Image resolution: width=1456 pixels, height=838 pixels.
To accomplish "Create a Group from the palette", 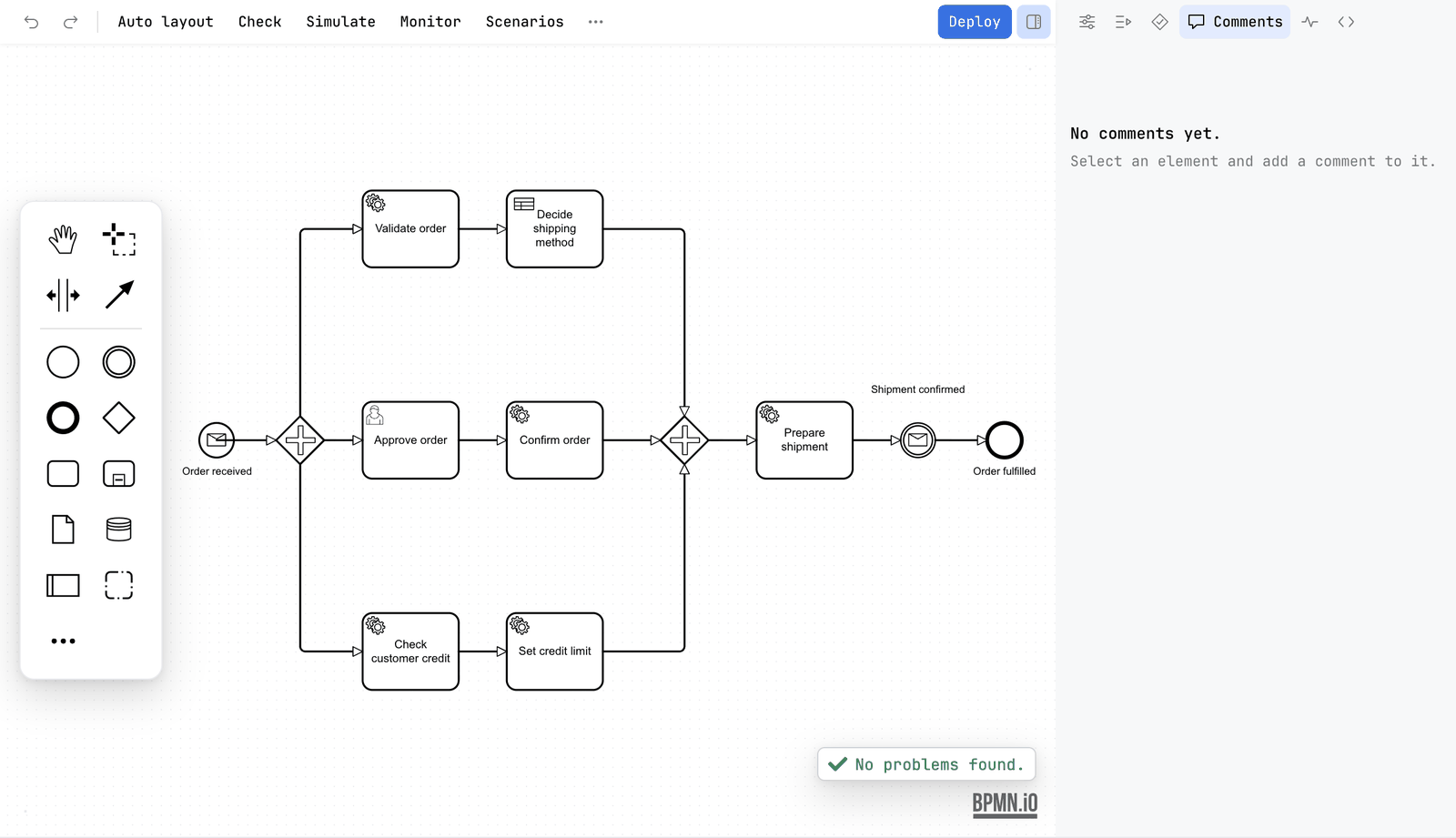I will pos(119,585).
